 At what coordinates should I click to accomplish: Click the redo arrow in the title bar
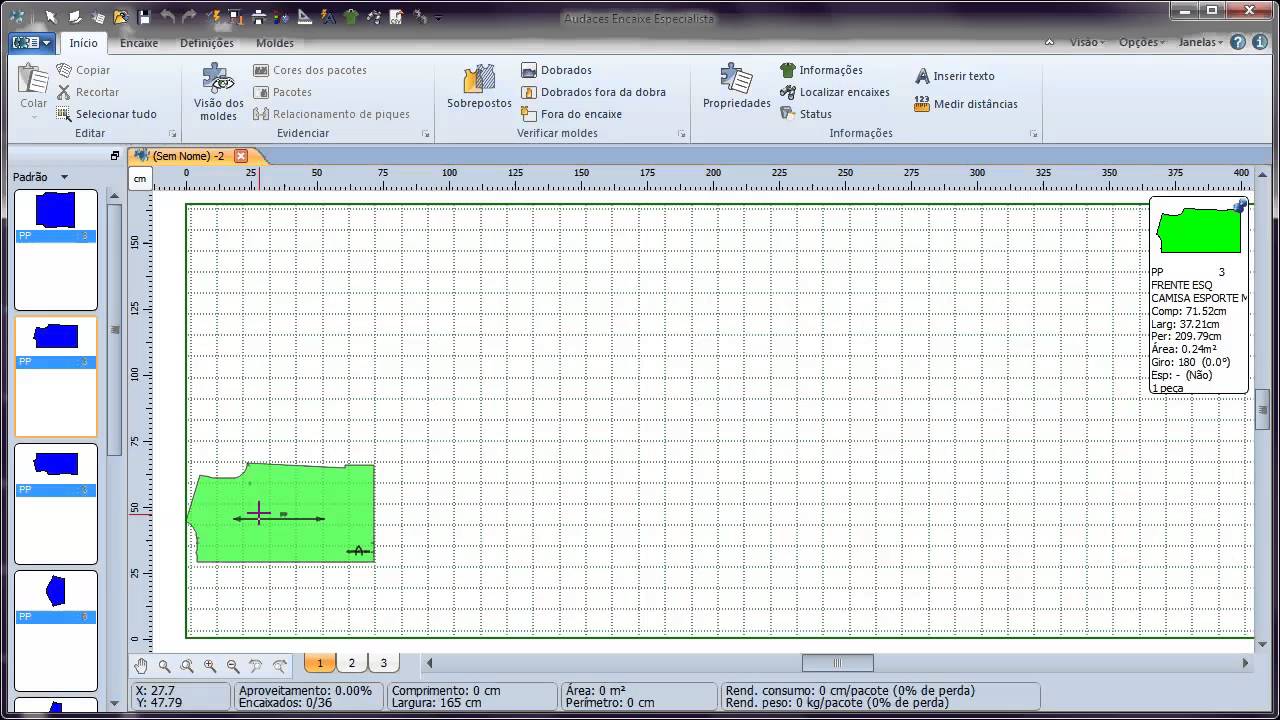point(189,16)
